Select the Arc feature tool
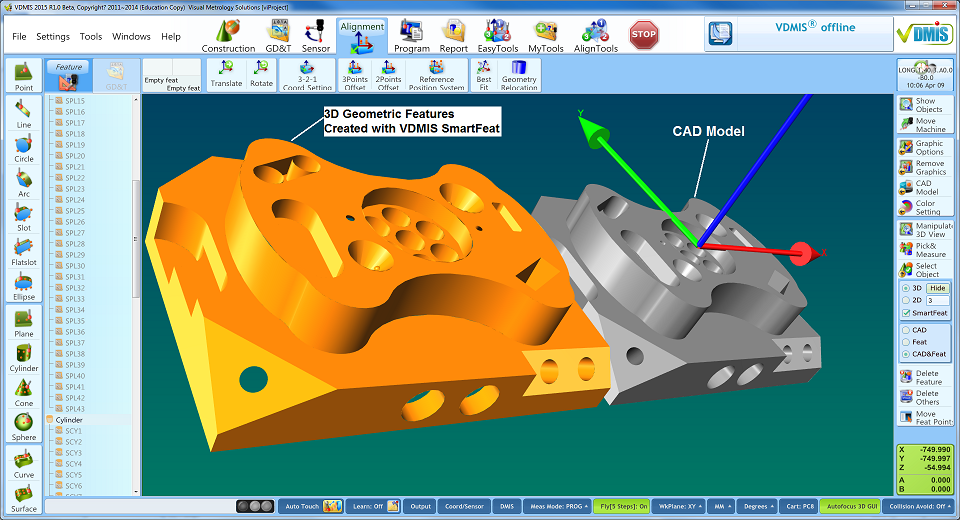 click(24, 183)
